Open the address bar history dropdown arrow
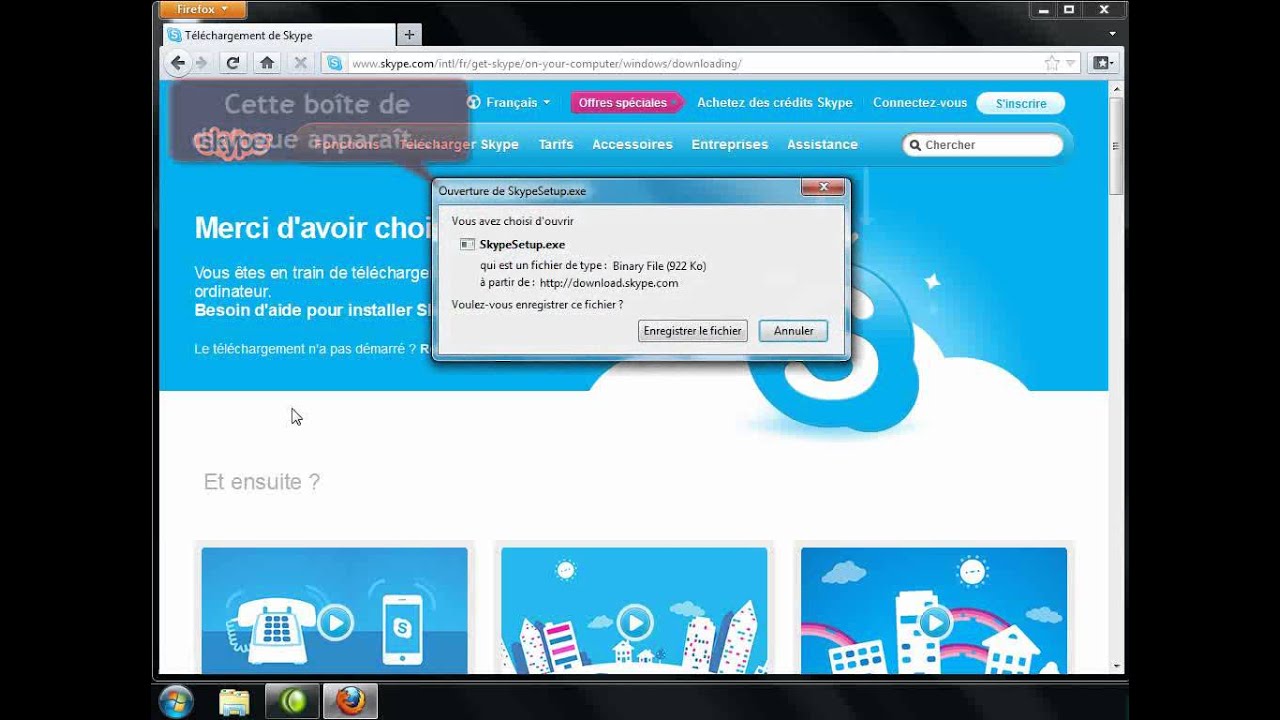This screenshot has width=1280, height=720. (1071, 63)
